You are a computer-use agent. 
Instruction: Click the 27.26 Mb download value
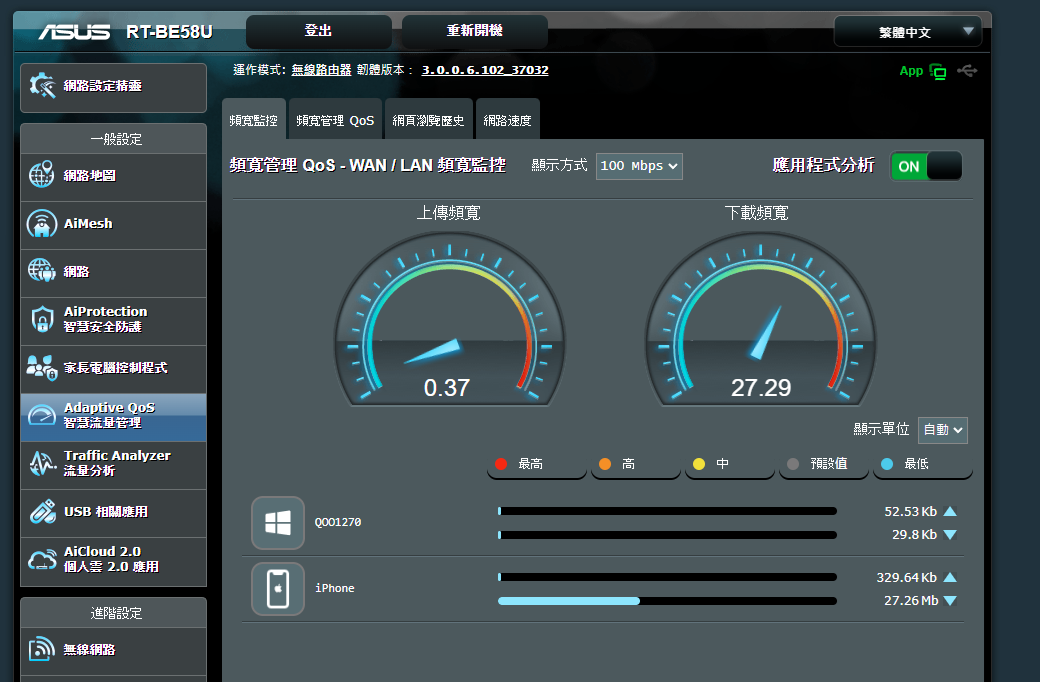click(x=911, y=600)
